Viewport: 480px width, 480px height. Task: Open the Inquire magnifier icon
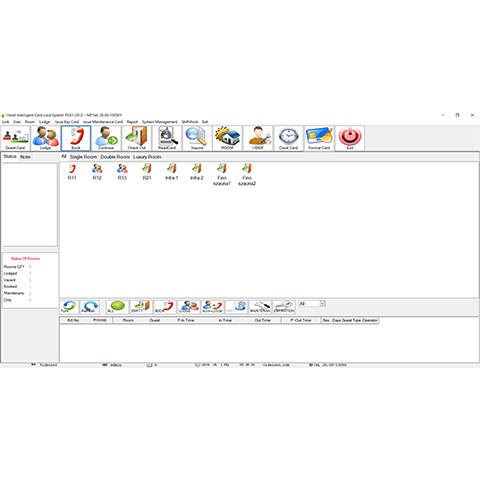[197, 138]
